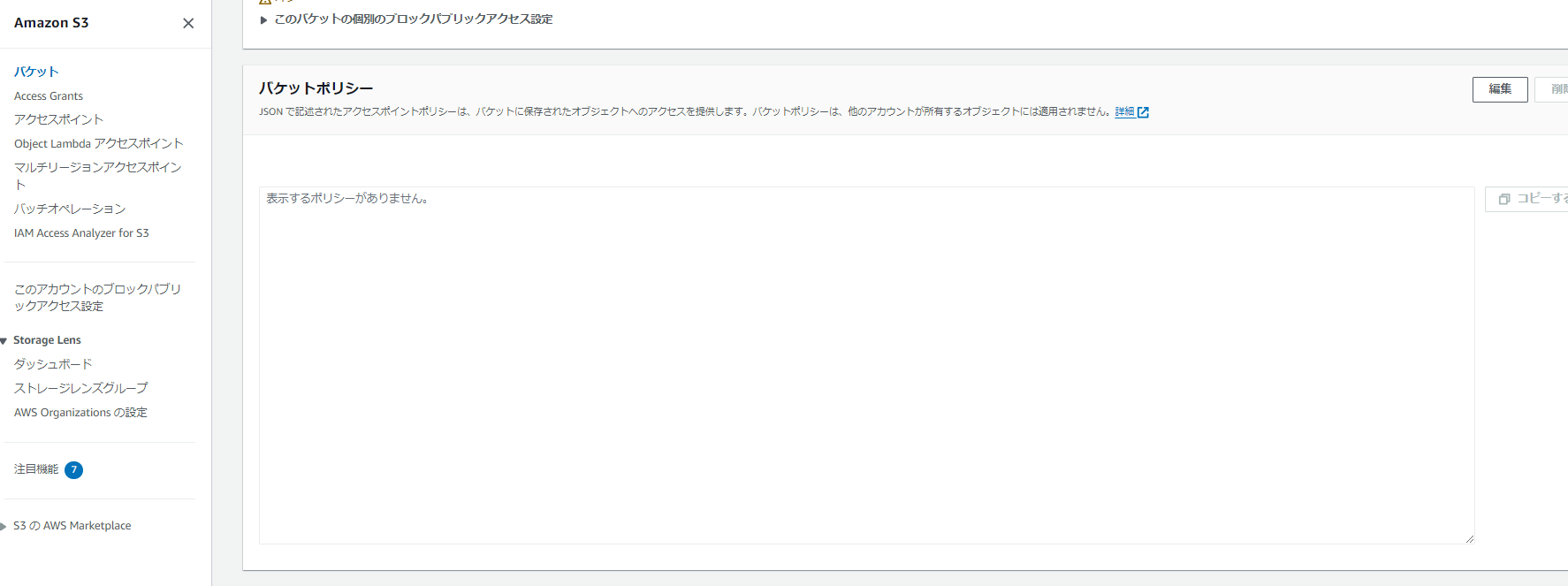Viewport: 1568px width, 586px height.
Task: Click the Amazon S3 sidebar title
Action: point(51,23)
